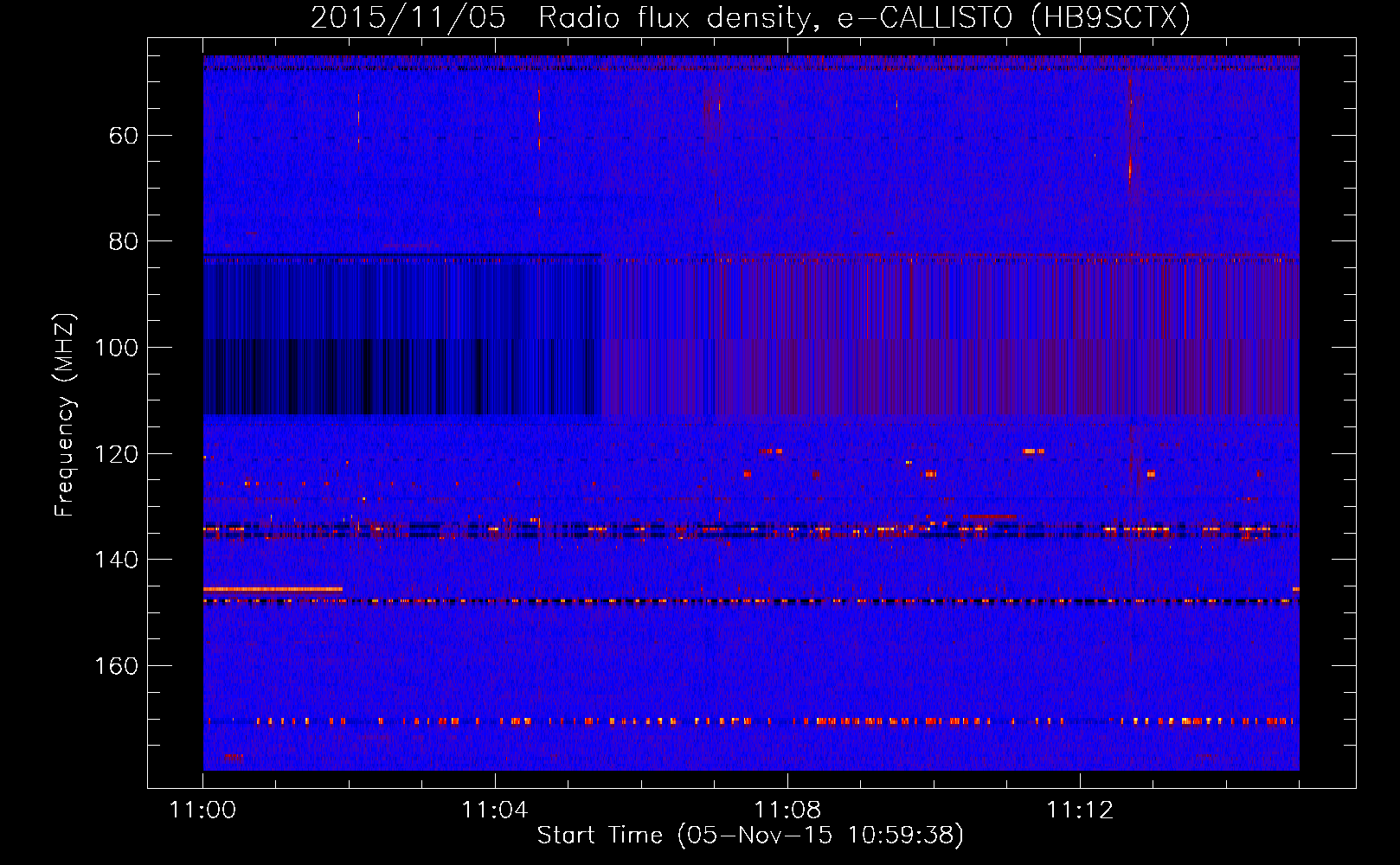Click the 11:04 time tick label

[495, 811]
